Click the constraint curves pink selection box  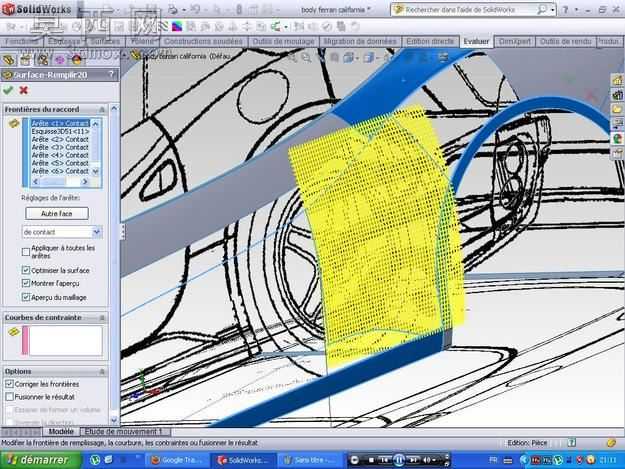66,340
